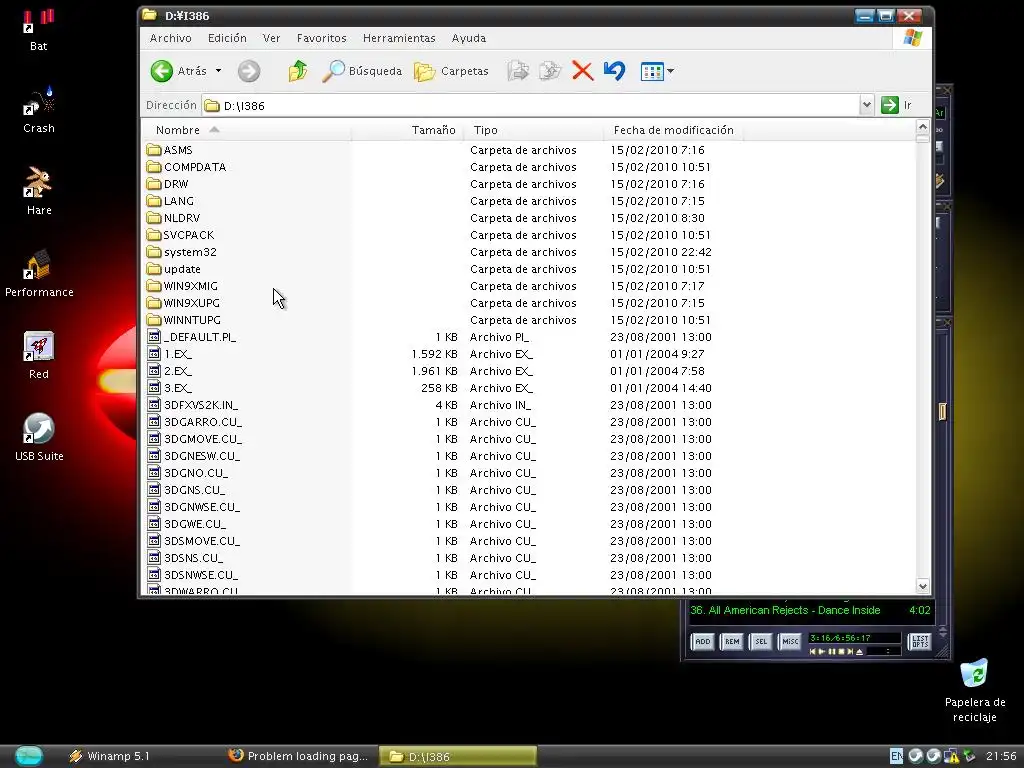Image resolution: width=1024 pixels, height=768 pixels.
Task: Click the blue Undo arrow icon
Action: [x=615, y=71]
